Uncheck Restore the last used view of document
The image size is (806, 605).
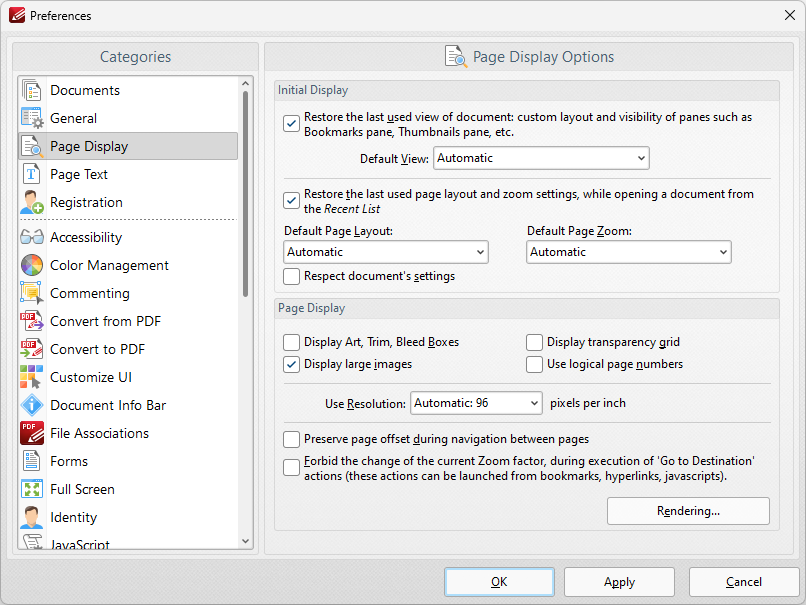pos(291,124)
